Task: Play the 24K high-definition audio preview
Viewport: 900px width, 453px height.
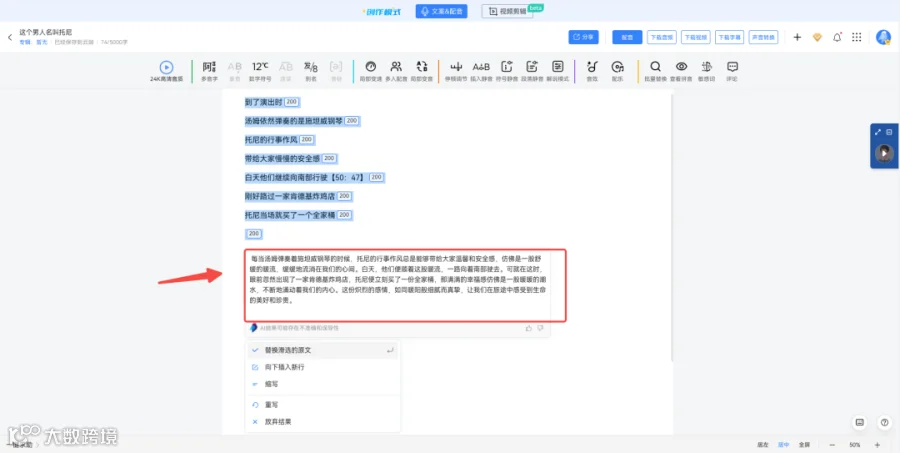Action: (x=166, y=68)
